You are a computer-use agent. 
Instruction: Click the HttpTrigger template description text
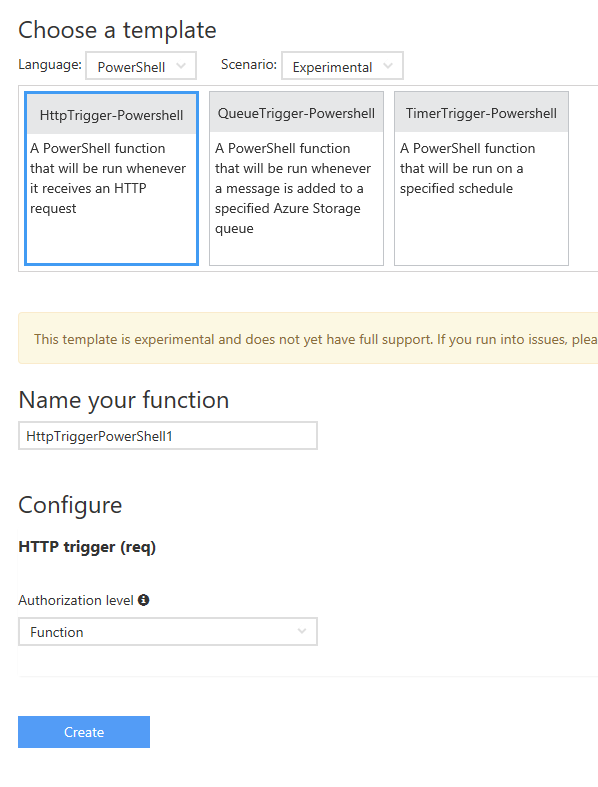108,178
